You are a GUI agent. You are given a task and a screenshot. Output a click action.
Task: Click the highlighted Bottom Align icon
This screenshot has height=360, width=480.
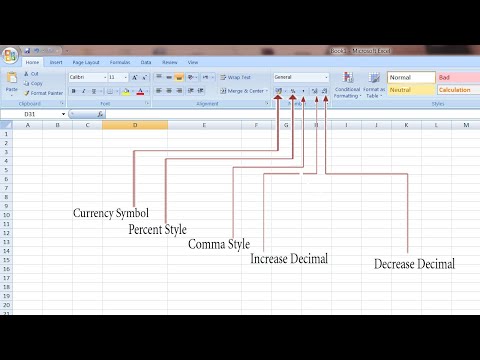(179, 77)
